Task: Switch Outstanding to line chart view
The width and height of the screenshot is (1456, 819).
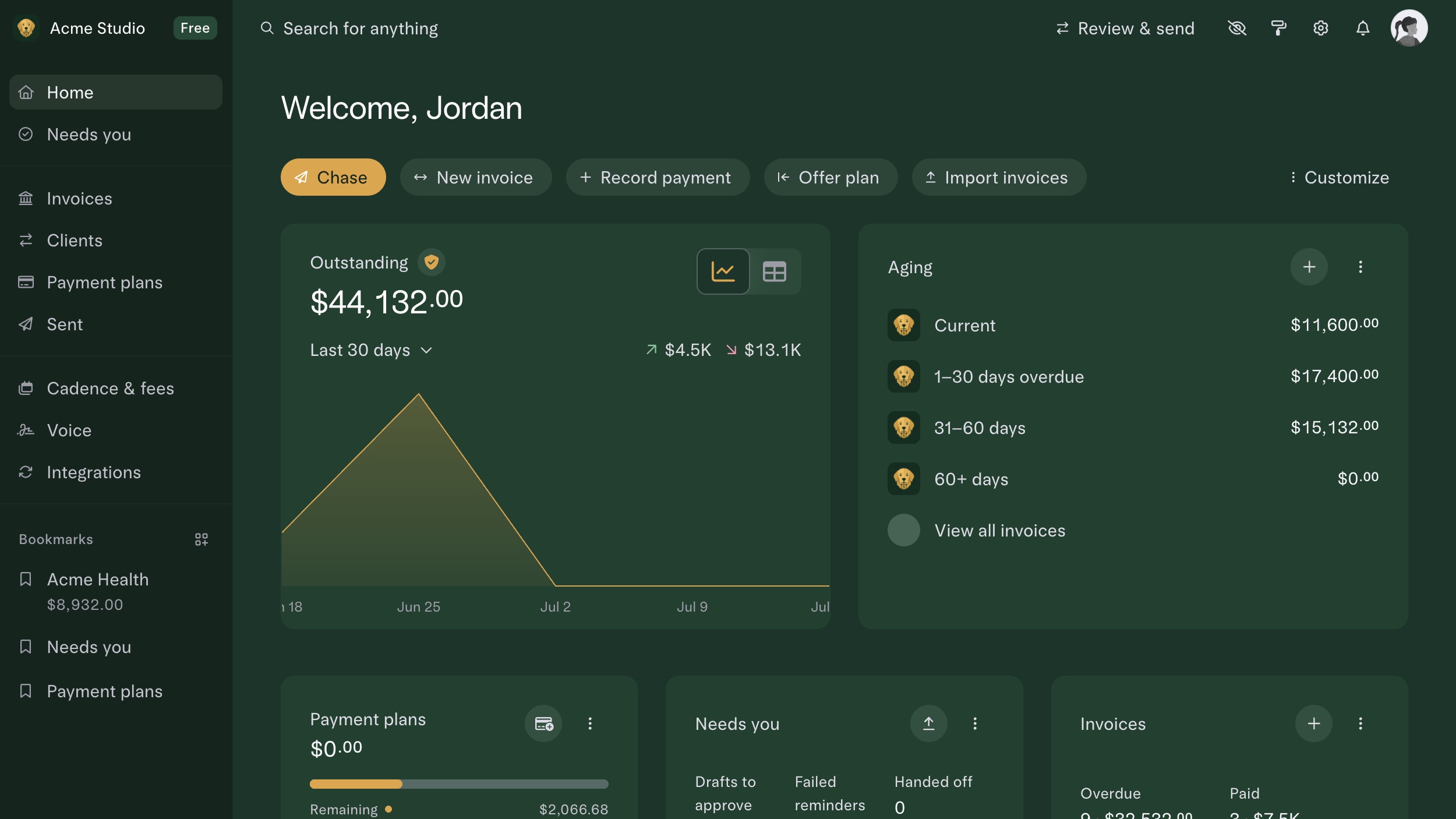Action: tap(723, 271)
